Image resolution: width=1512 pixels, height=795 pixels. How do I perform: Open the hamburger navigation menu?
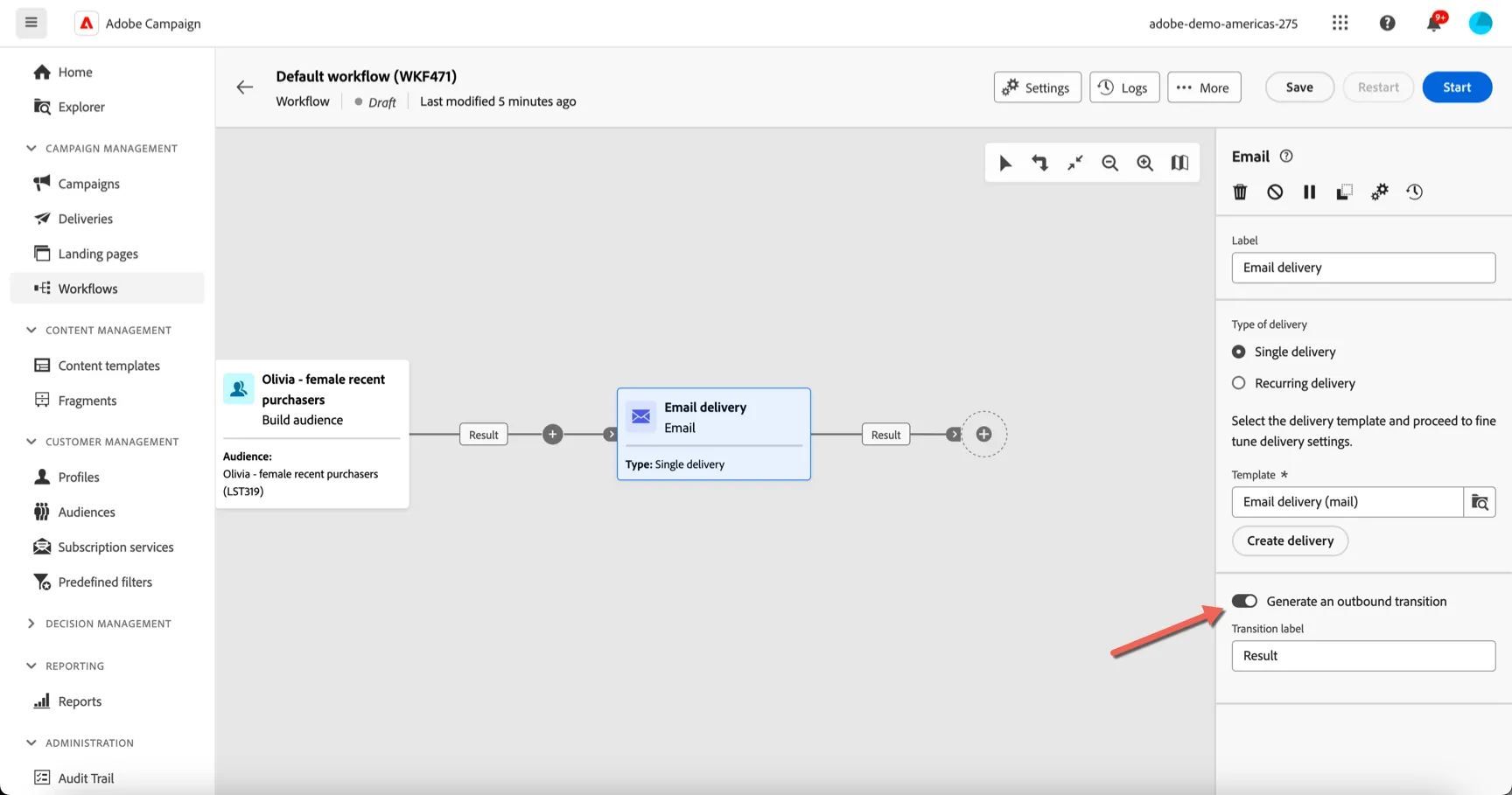coord(31,23)
